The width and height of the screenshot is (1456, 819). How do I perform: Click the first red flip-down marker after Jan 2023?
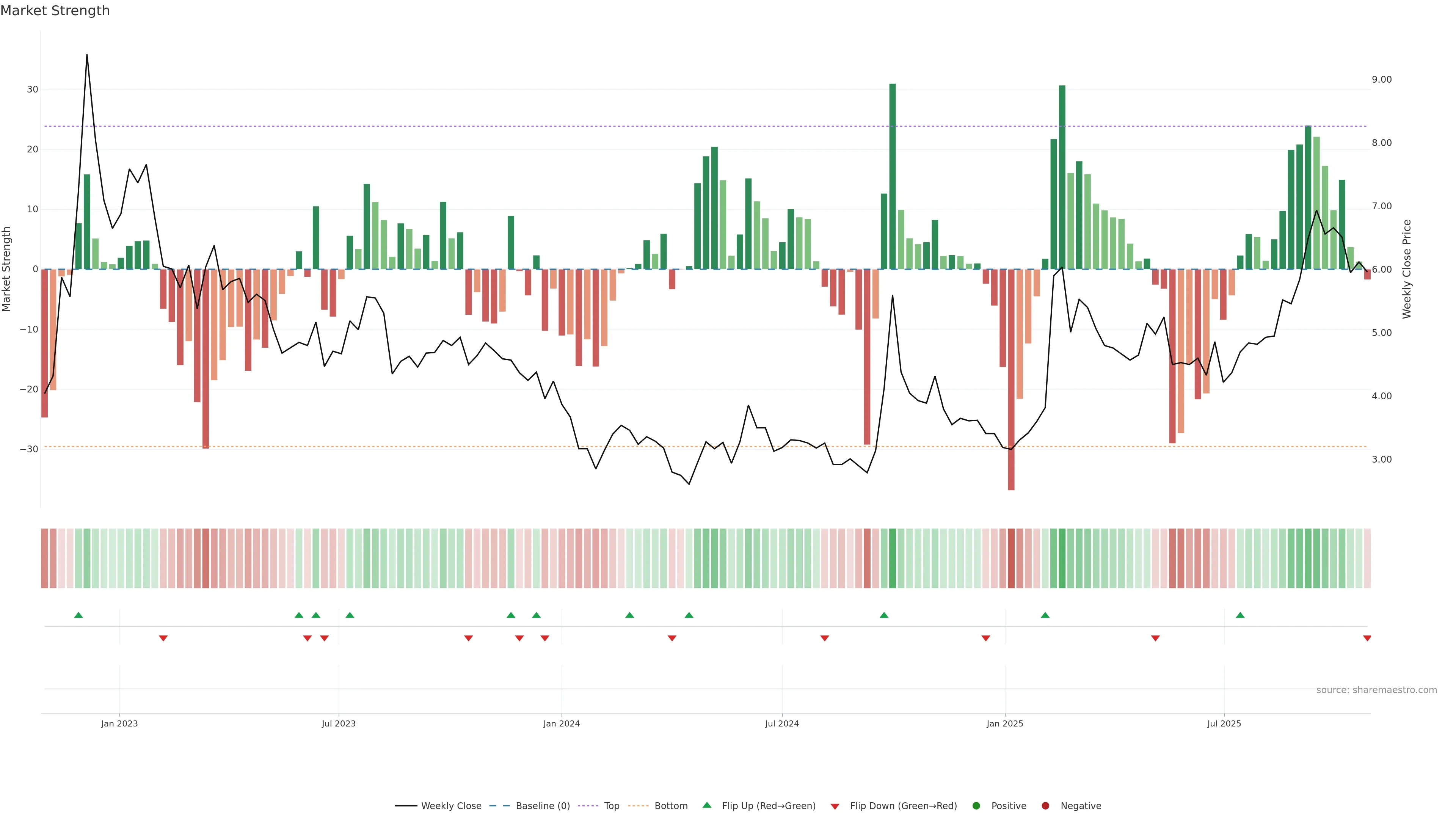click(x=163, y=638)
